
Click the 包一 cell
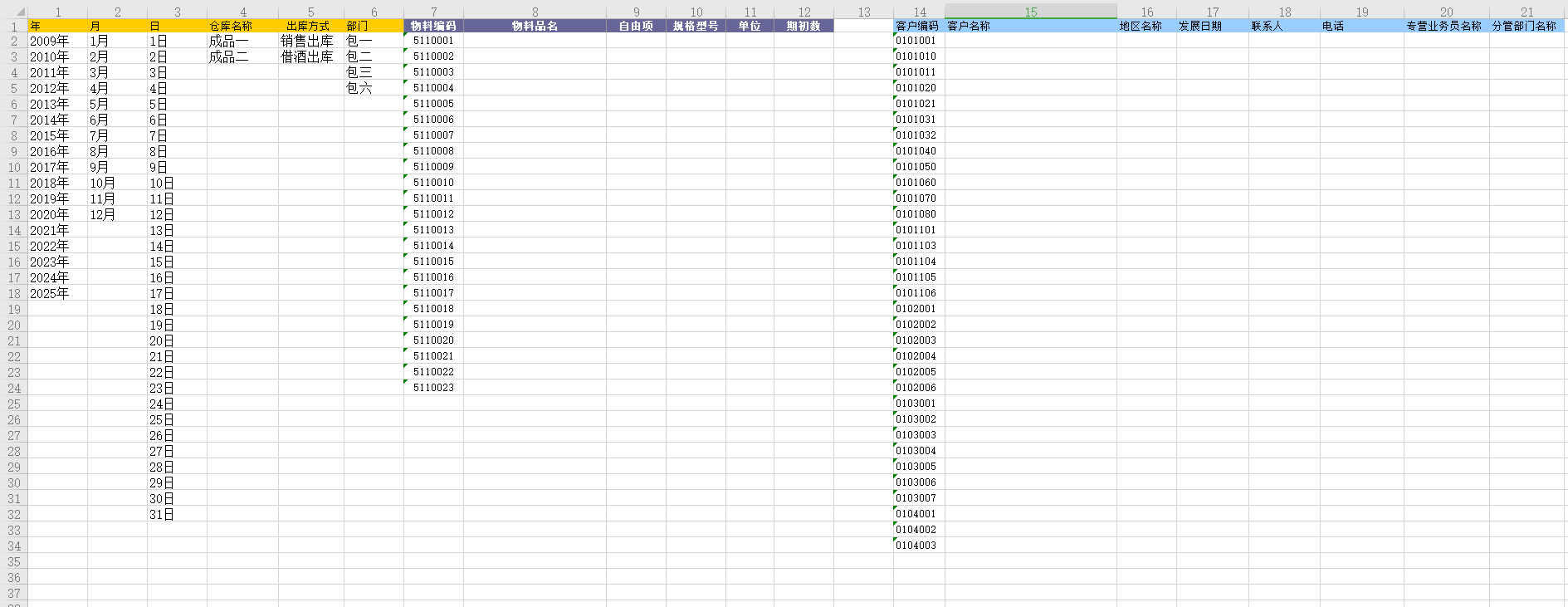[374, 41]
